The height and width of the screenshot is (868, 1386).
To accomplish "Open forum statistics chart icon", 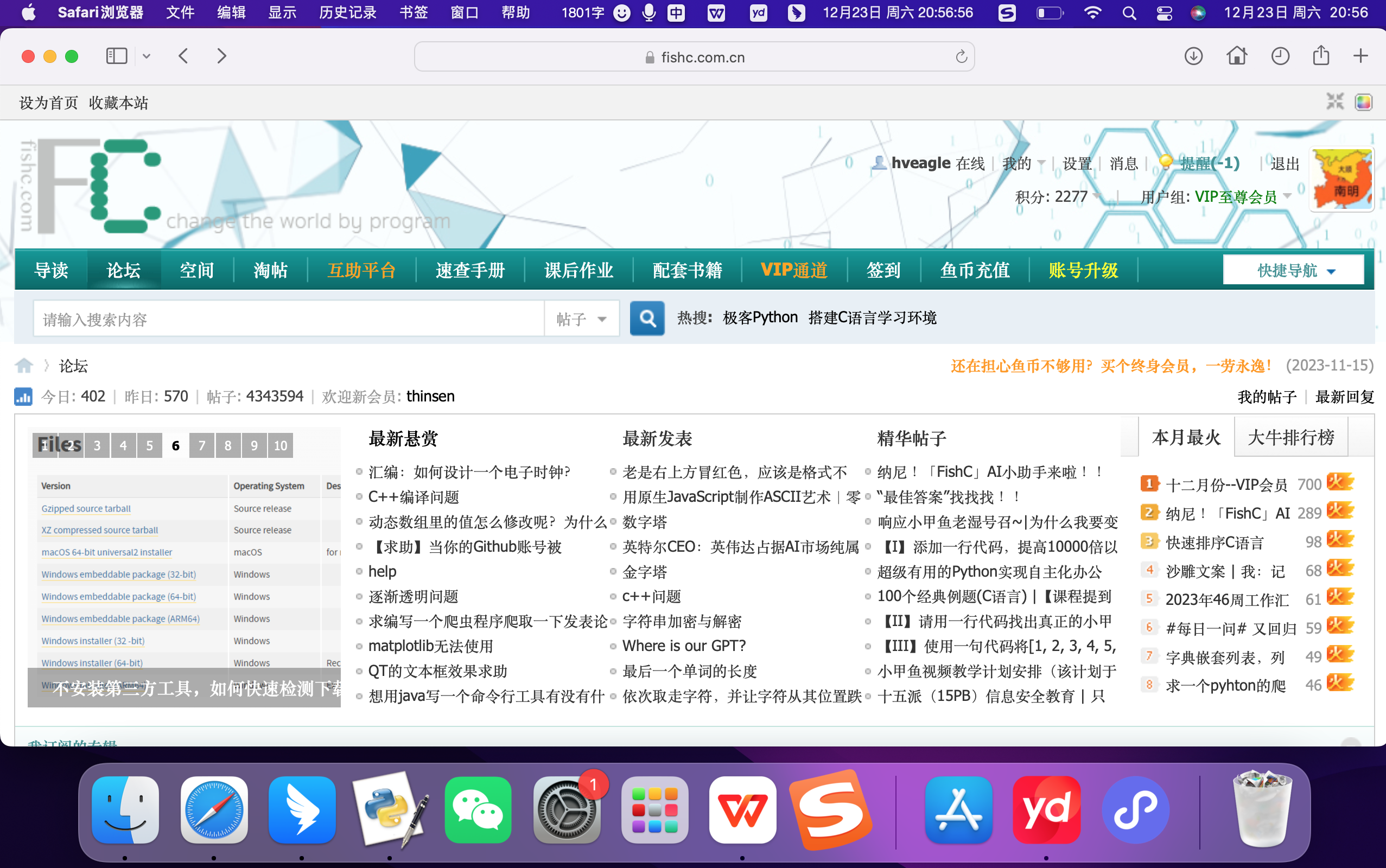I will (x=23, y=397).
